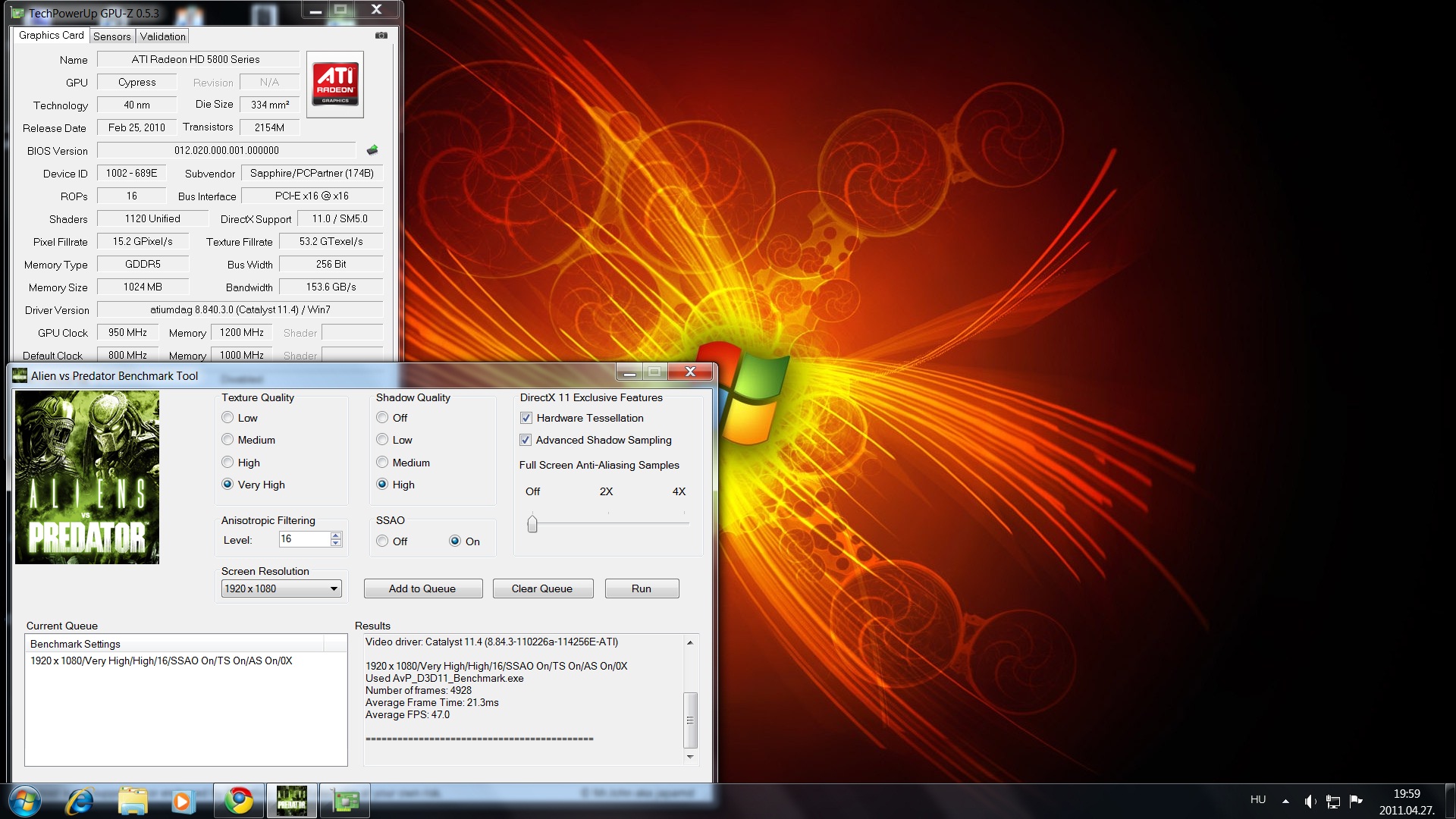Select the queued 1920x1080 benchmark row

185,661
